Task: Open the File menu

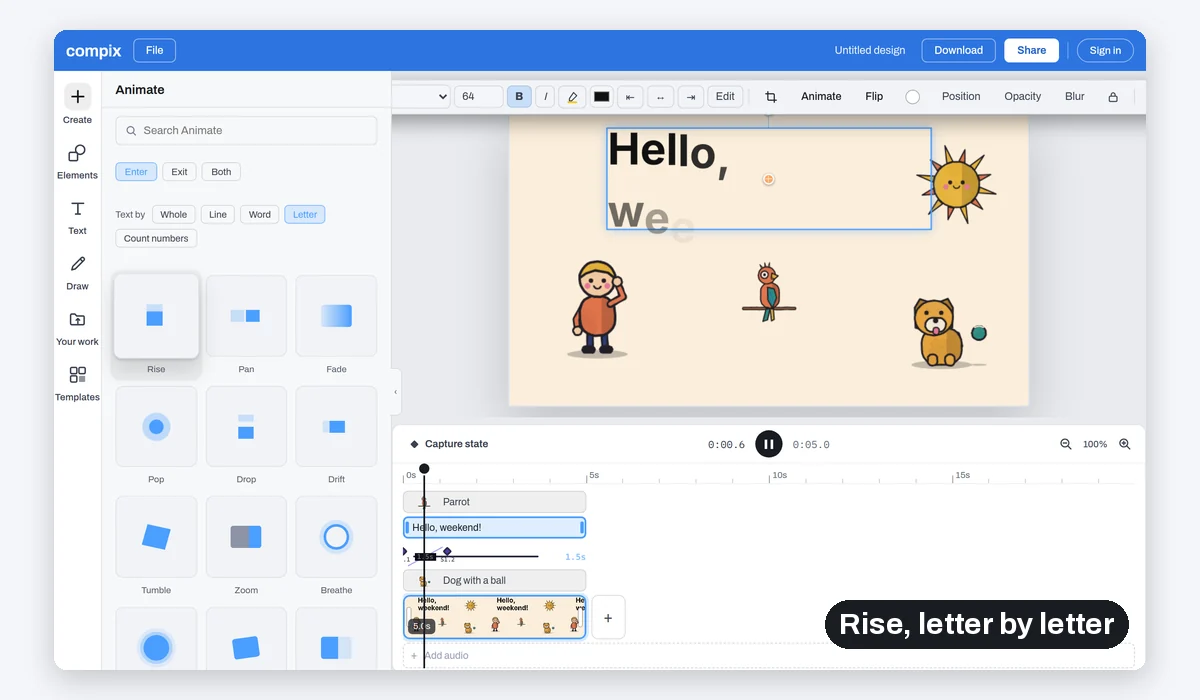Action: click(x=154, y=50)
